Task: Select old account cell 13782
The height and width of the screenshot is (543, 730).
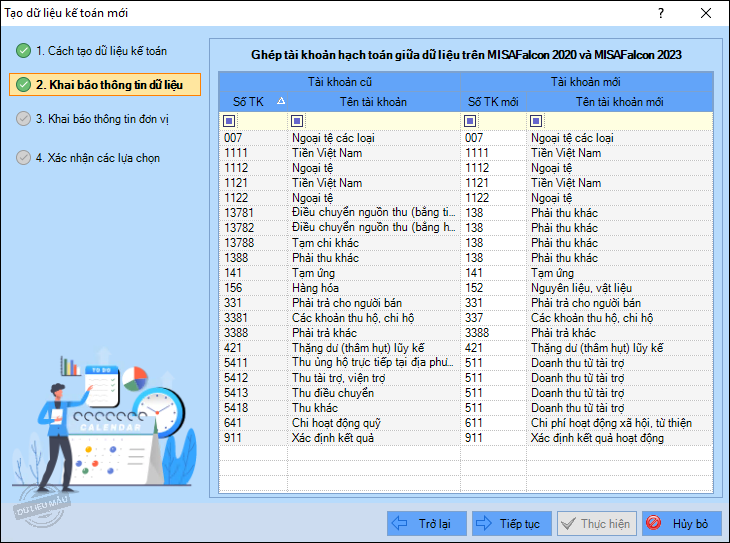Action: click(x=253, y=228)
